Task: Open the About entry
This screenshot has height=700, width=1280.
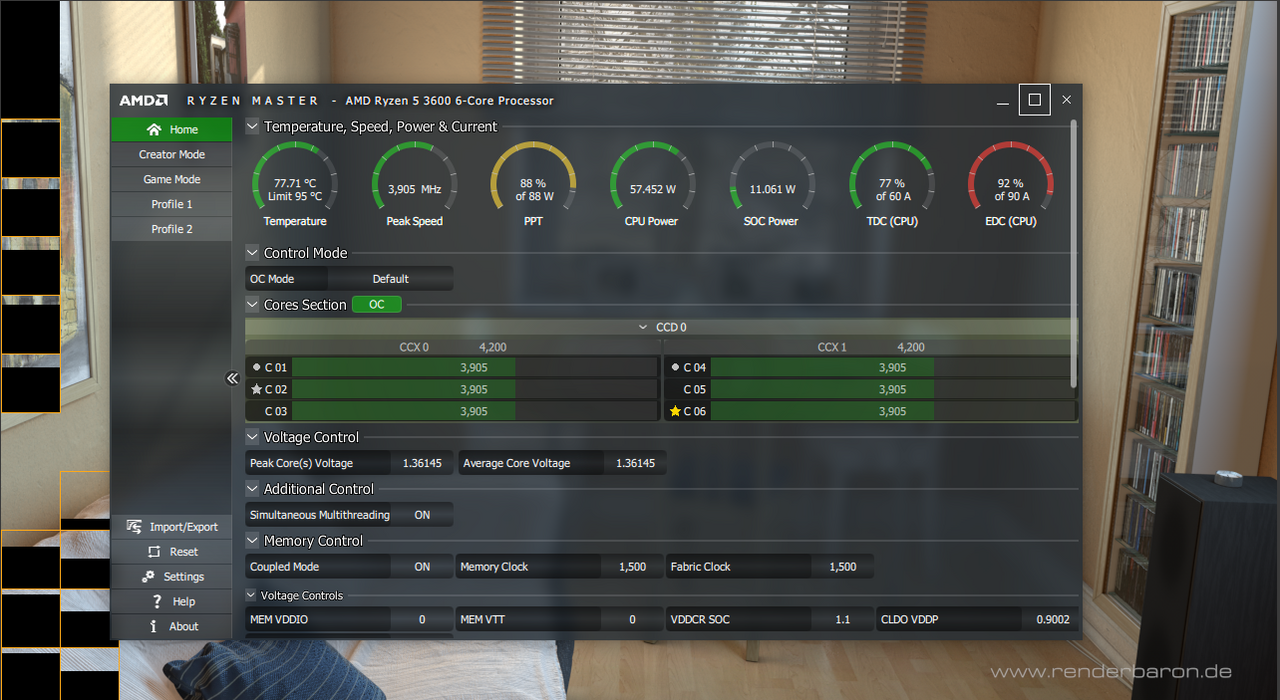Action: coord(171,627)
